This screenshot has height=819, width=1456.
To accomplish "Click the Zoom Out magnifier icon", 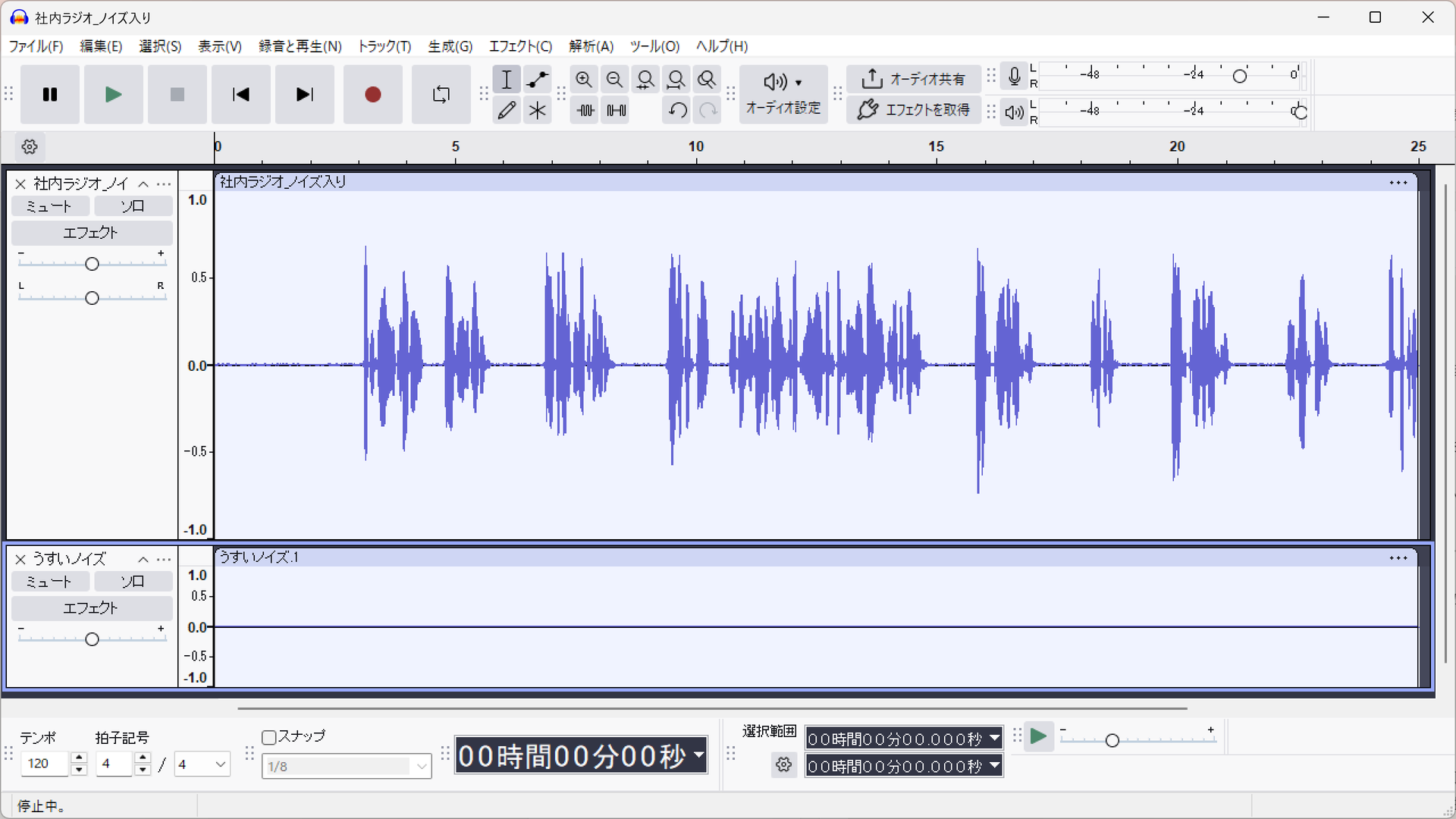I will pyautogui.click(x=615, y=80).
